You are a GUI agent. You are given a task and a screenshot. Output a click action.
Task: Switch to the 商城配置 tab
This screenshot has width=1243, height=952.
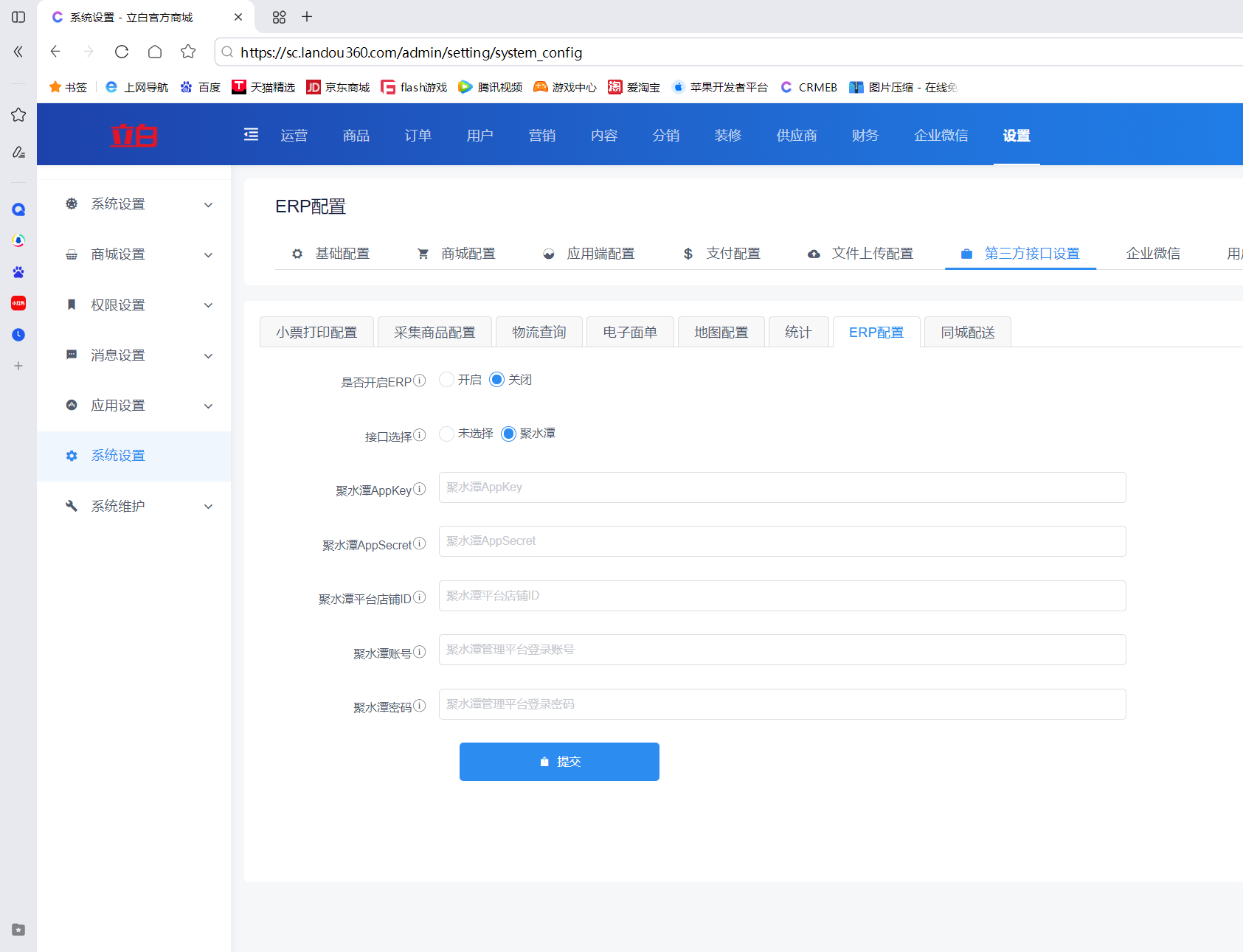[457, 254]
